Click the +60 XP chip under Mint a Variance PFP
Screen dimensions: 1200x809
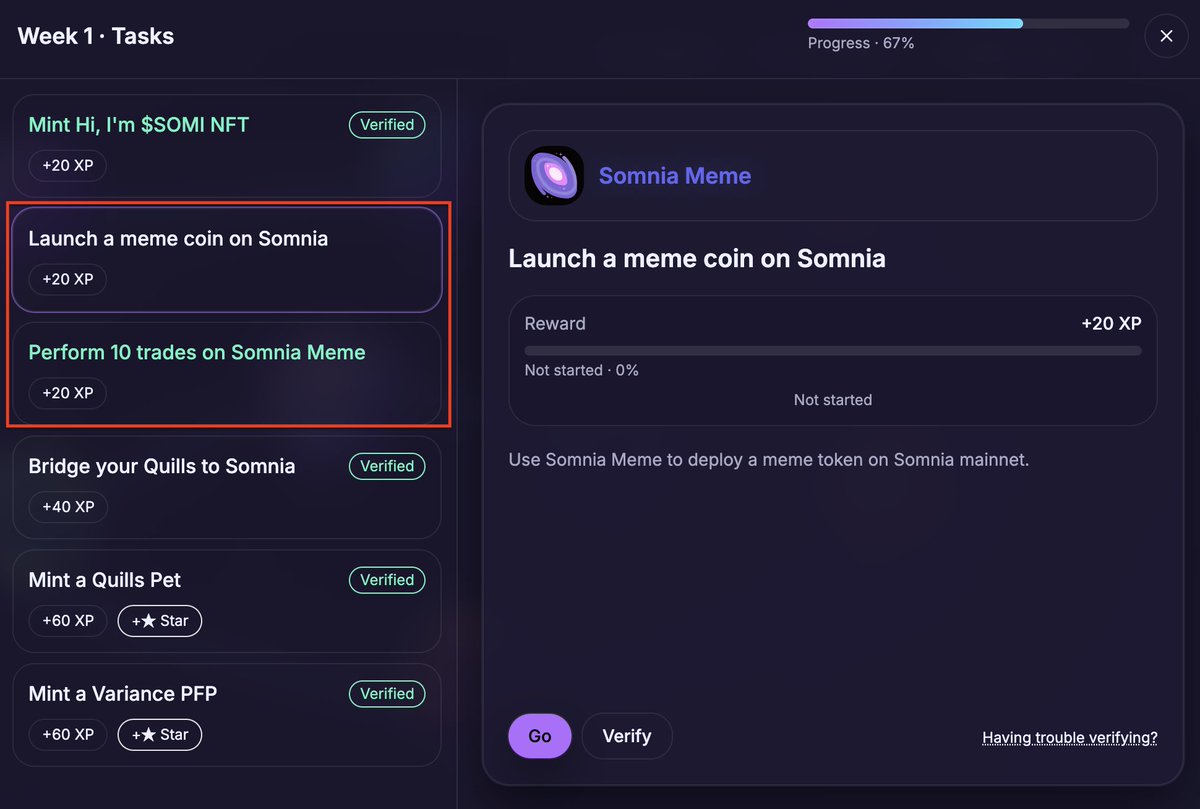(x=68, y=735)
